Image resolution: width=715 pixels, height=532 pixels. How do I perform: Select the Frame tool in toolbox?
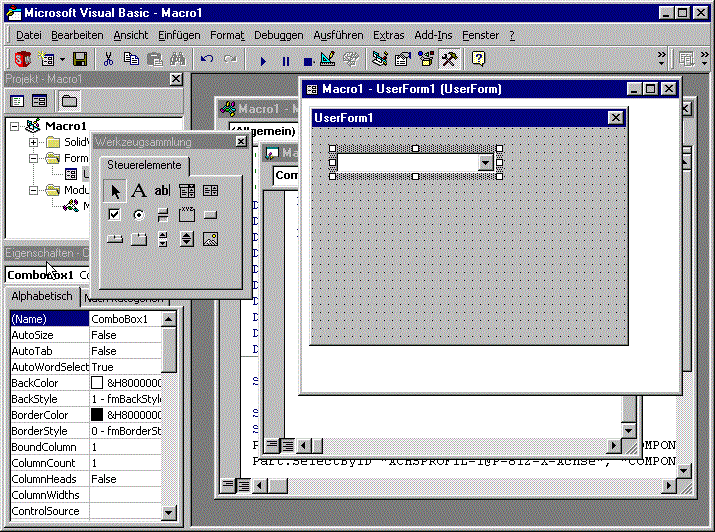tap(187, 215)
